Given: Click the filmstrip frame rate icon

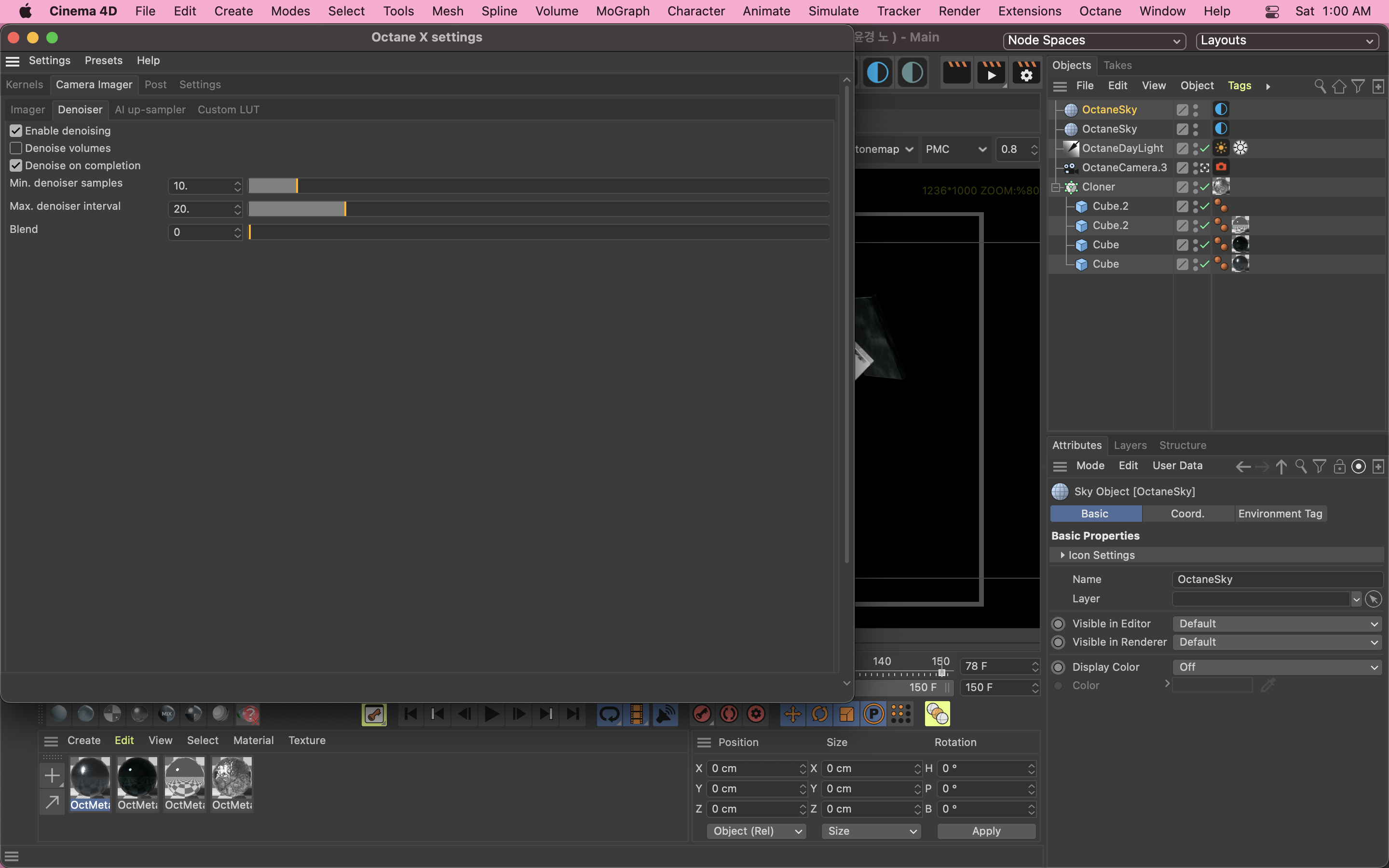Looking at the screenshot, I should tap(636, 714).
